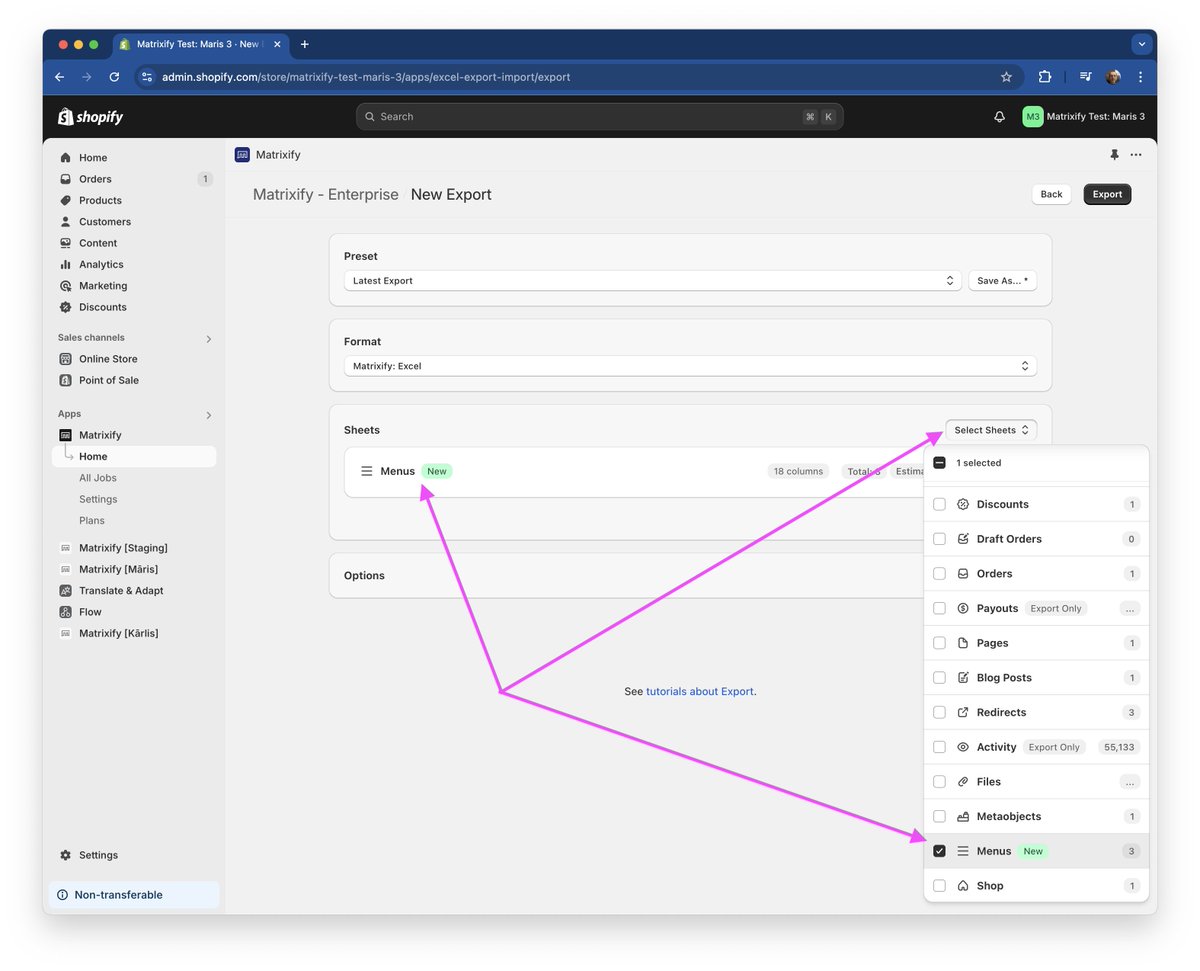
Task: Open Chrome extensions puzzle icon
Action: [1045, 77]
